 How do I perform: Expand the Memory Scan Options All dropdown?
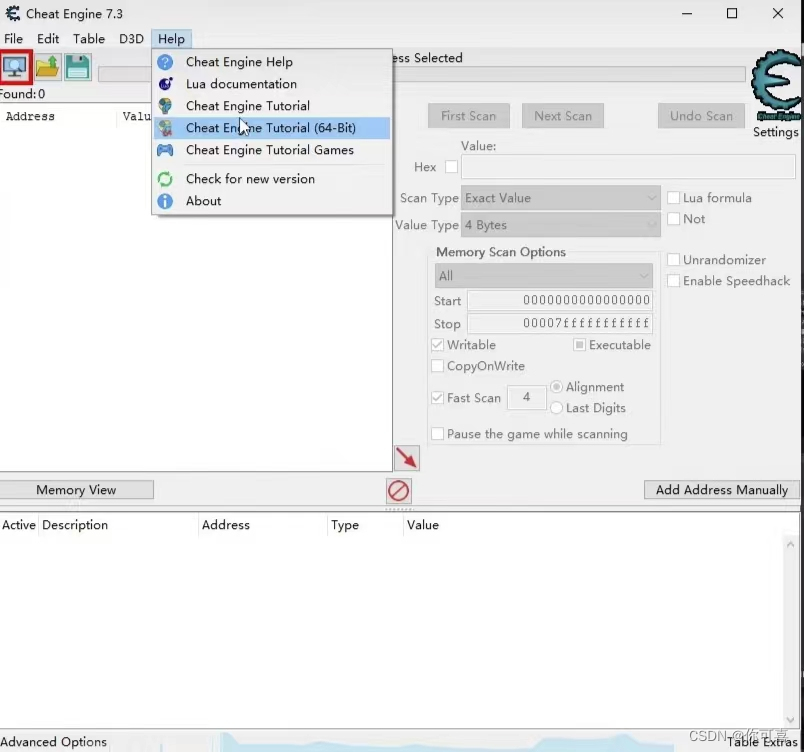(544, 276)
